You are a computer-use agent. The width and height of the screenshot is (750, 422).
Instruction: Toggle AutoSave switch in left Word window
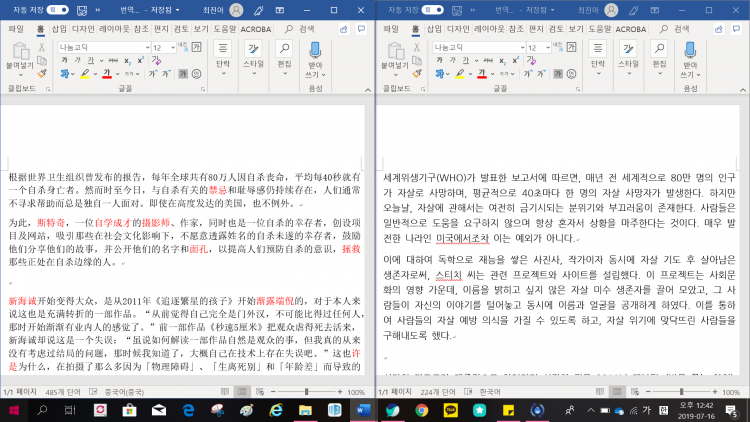(x=57, y=10)
